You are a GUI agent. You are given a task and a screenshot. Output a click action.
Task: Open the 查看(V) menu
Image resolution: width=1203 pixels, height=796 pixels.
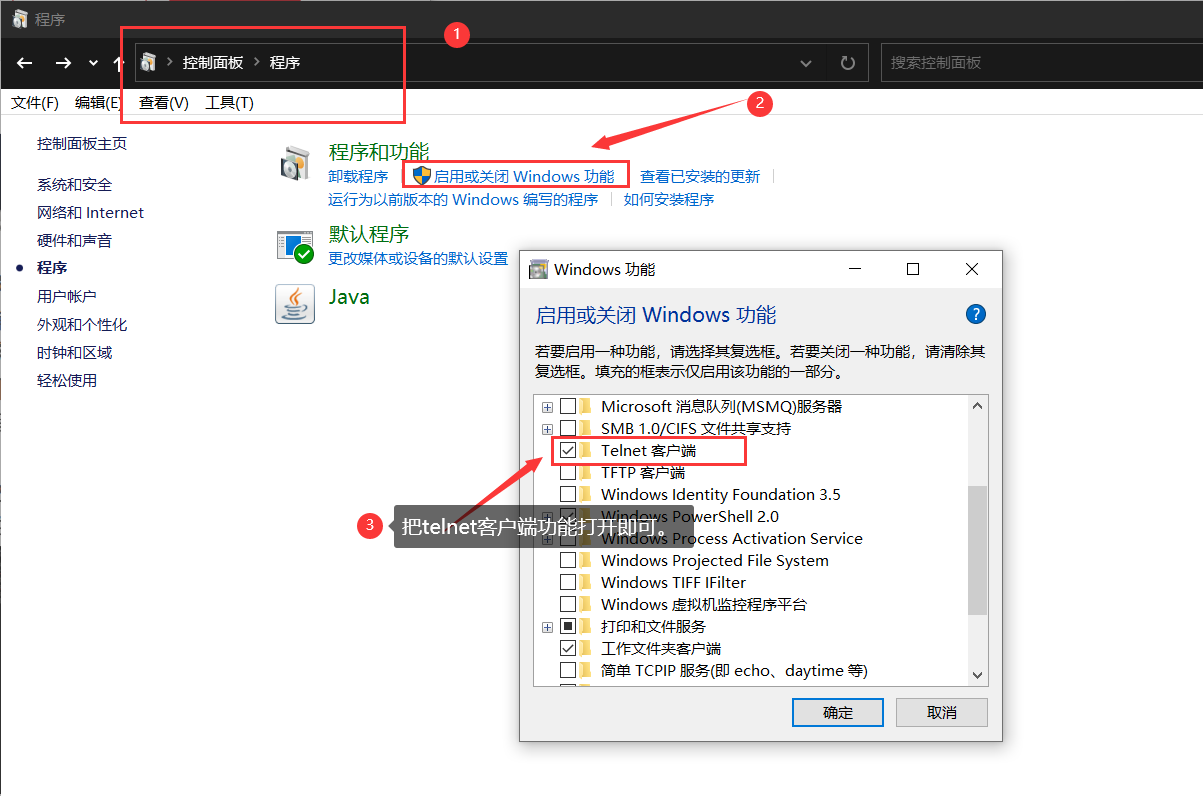pyautogui.click(x=164, y=103)
